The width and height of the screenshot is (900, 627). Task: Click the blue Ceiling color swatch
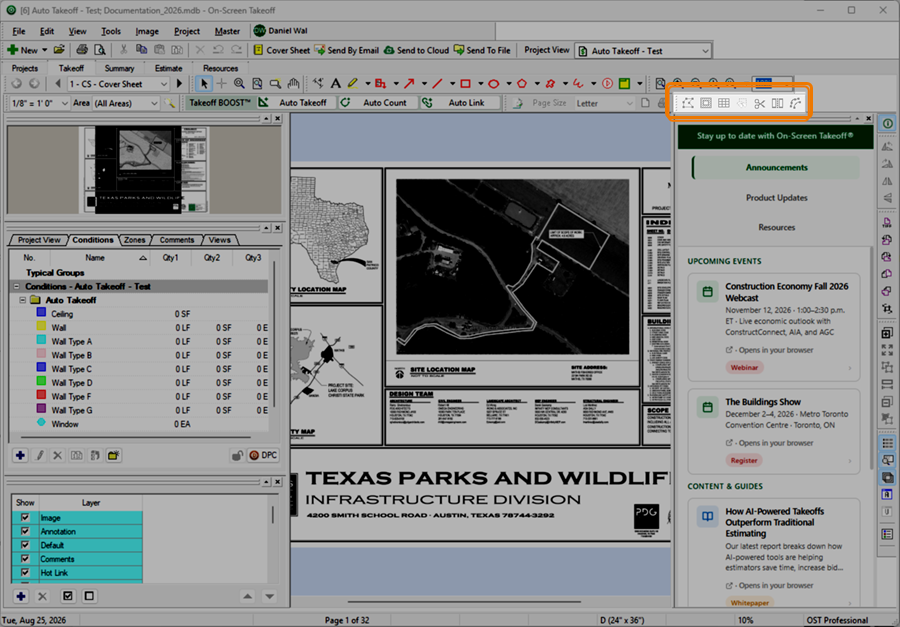(41, 312)
